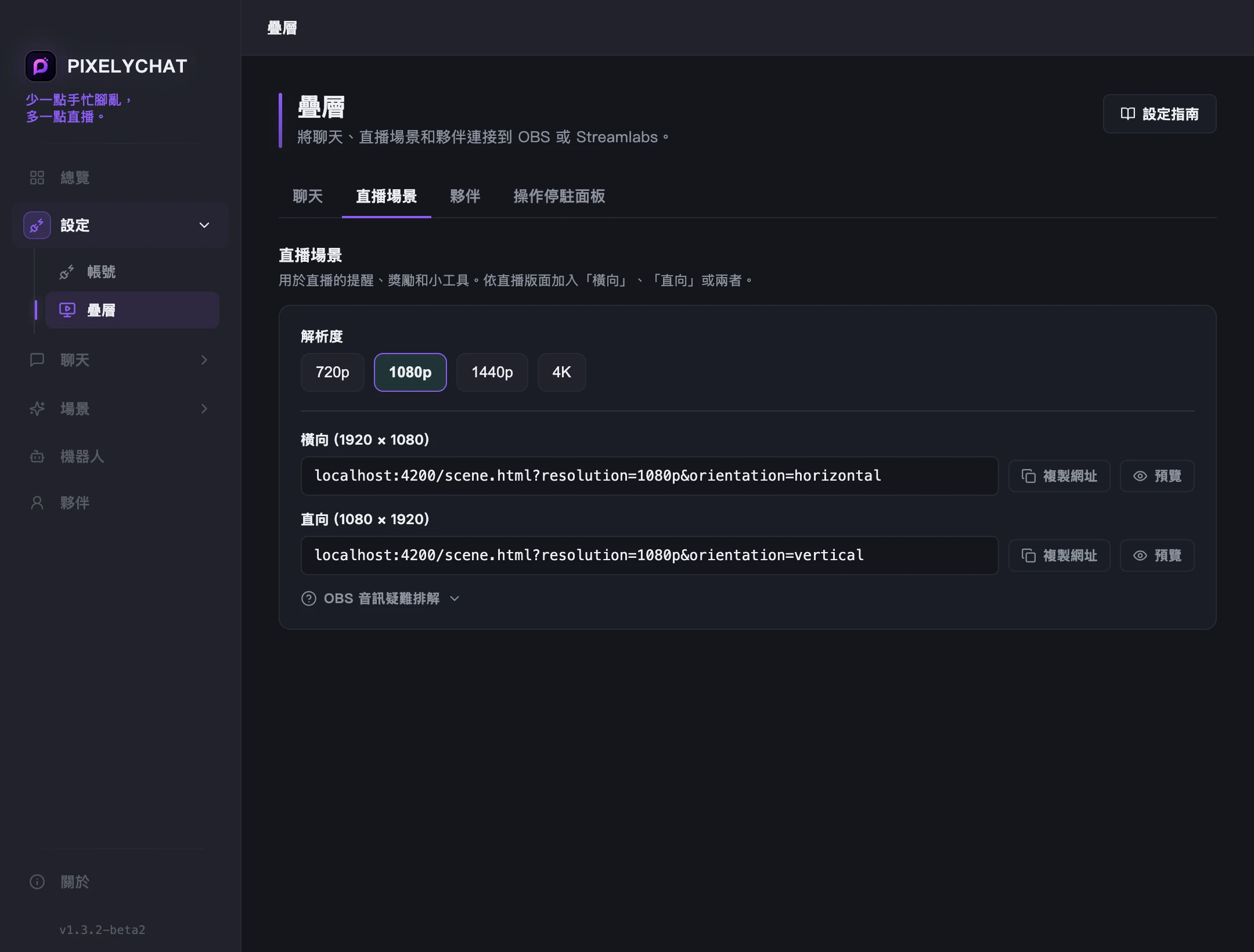Select 1080p resolution
This screenshot has height=952, width=1254.
pyautogui.click(x=410, y=372)
